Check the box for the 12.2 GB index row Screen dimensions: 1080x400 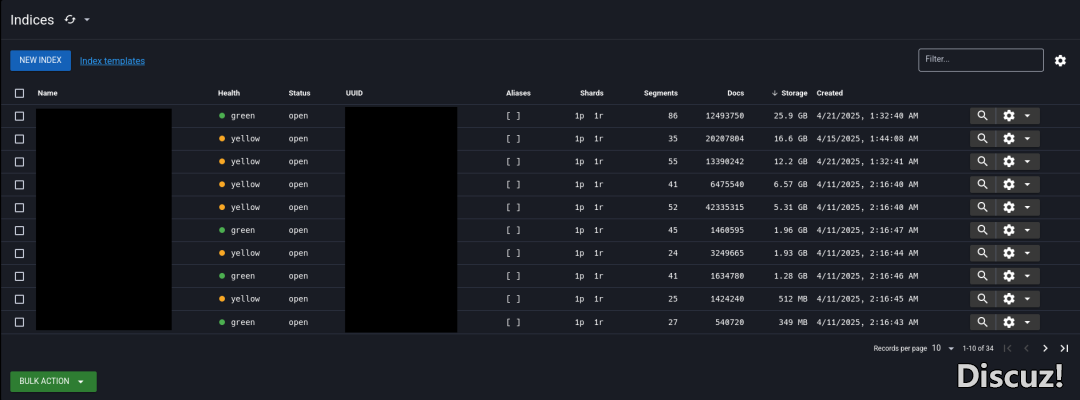[x=19, y=162]
